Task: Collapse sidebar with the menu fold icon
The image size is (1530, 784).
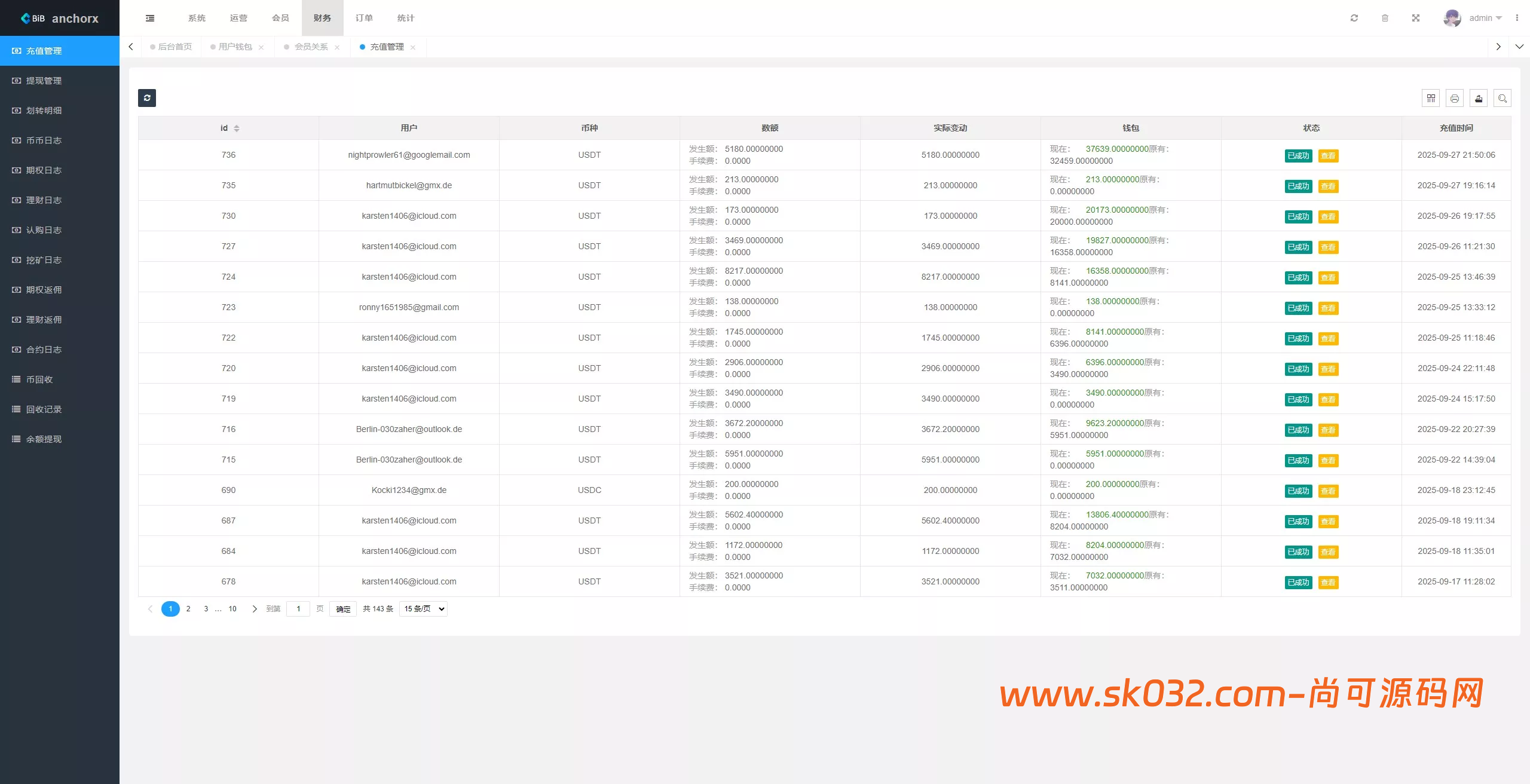Action: pos(150,18)
